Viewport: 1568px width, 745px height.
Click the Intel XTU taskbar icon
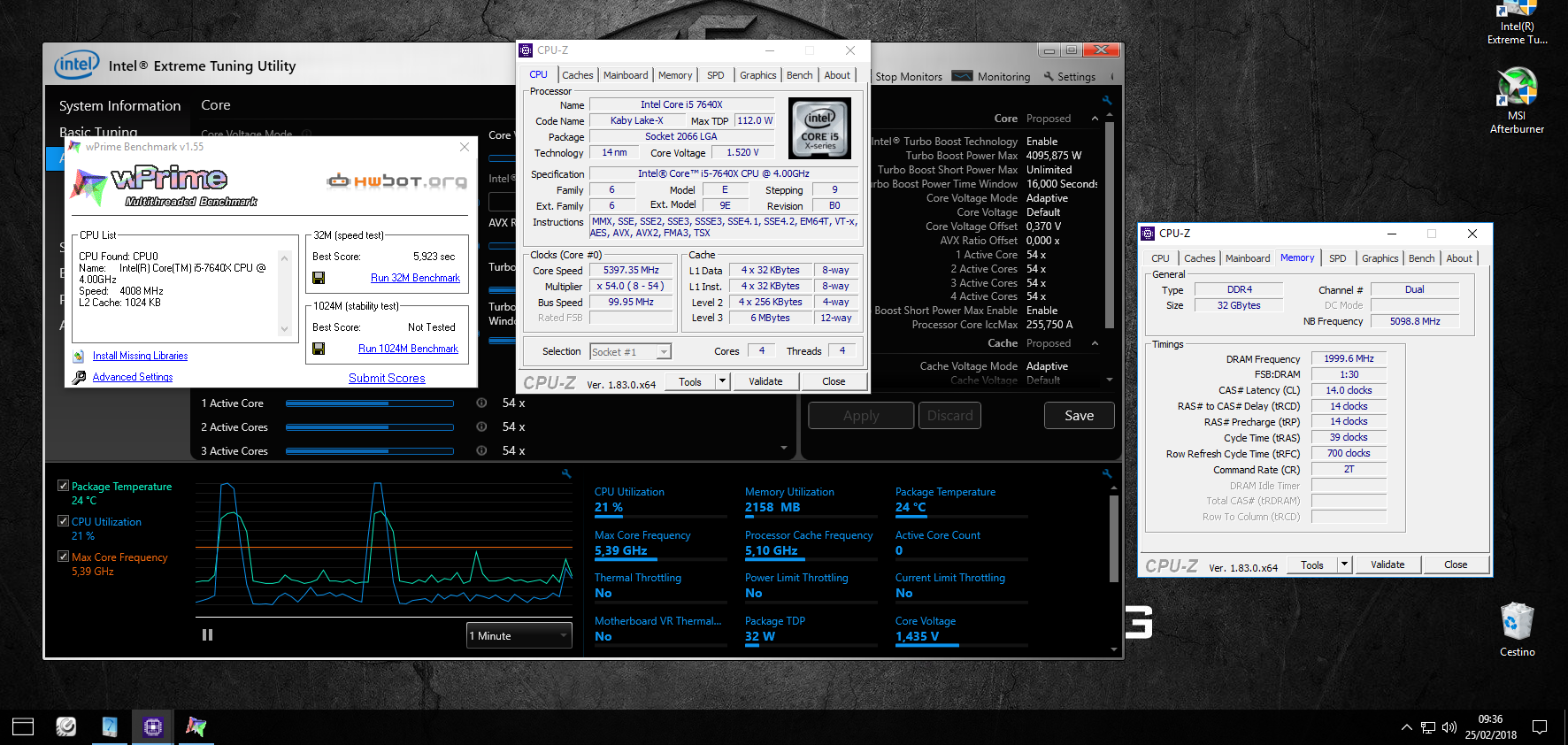[x=110, y=727]
